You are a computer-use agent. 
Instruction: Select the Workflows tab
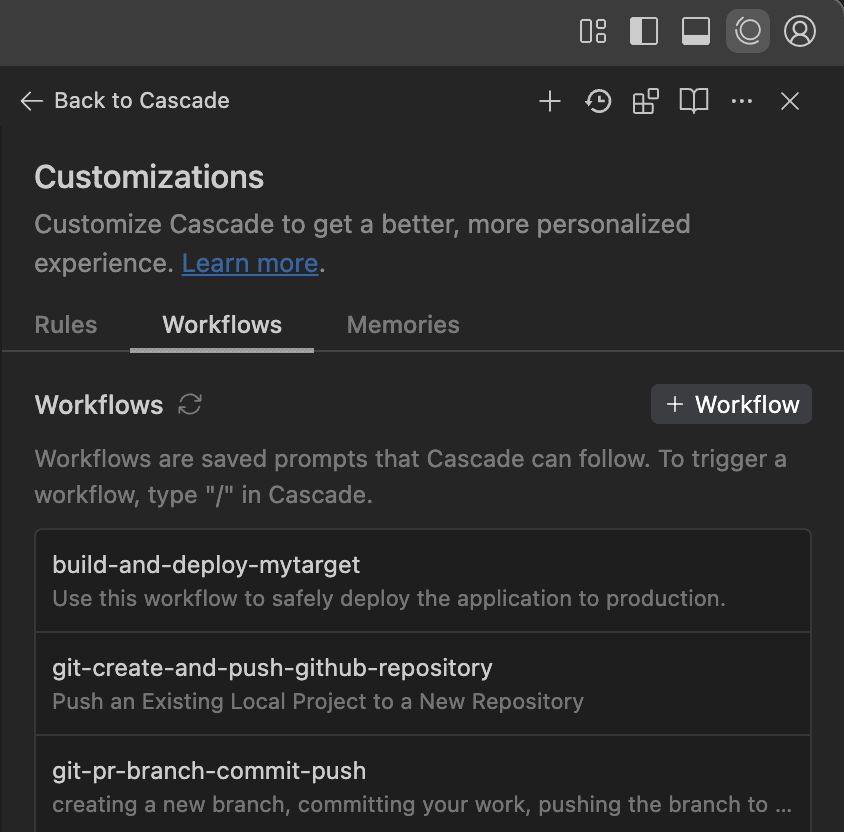point(222,325)
